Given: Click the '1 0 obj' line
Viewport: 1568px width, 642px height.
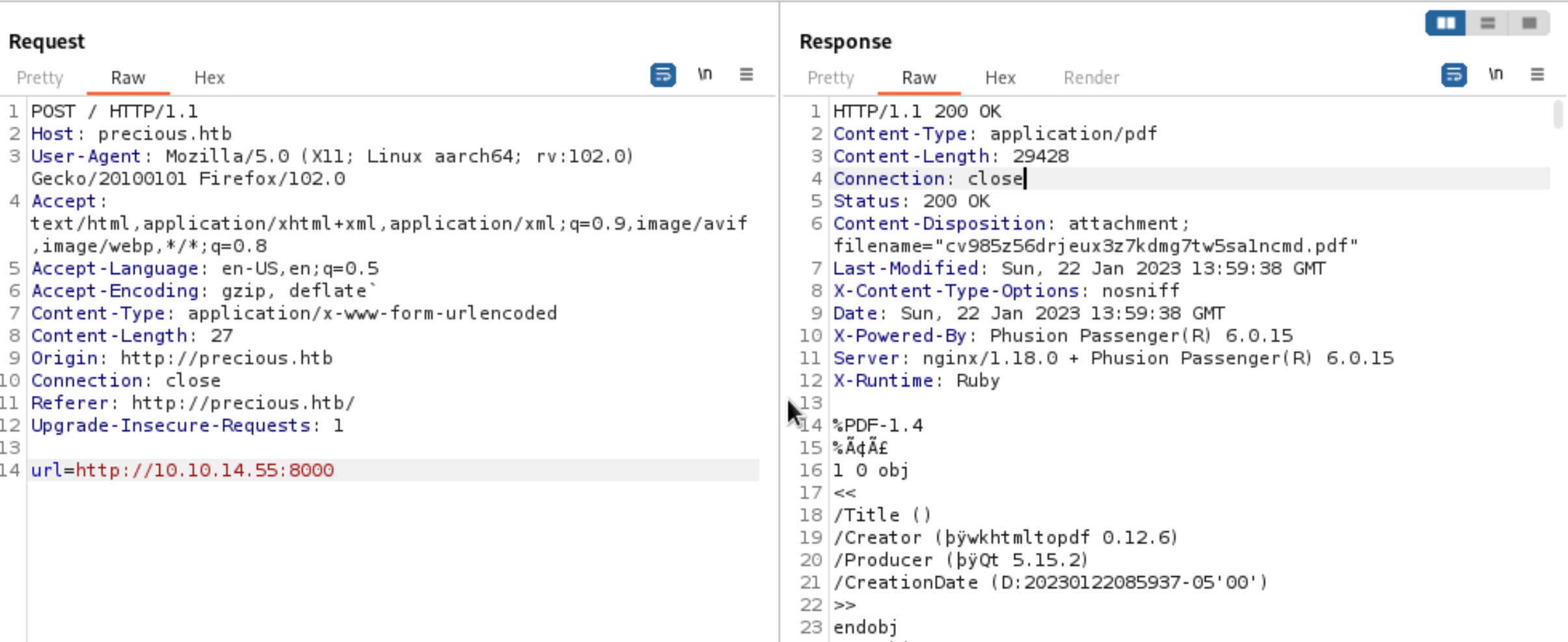Looking at the screenshot, I should click(871, 470).
